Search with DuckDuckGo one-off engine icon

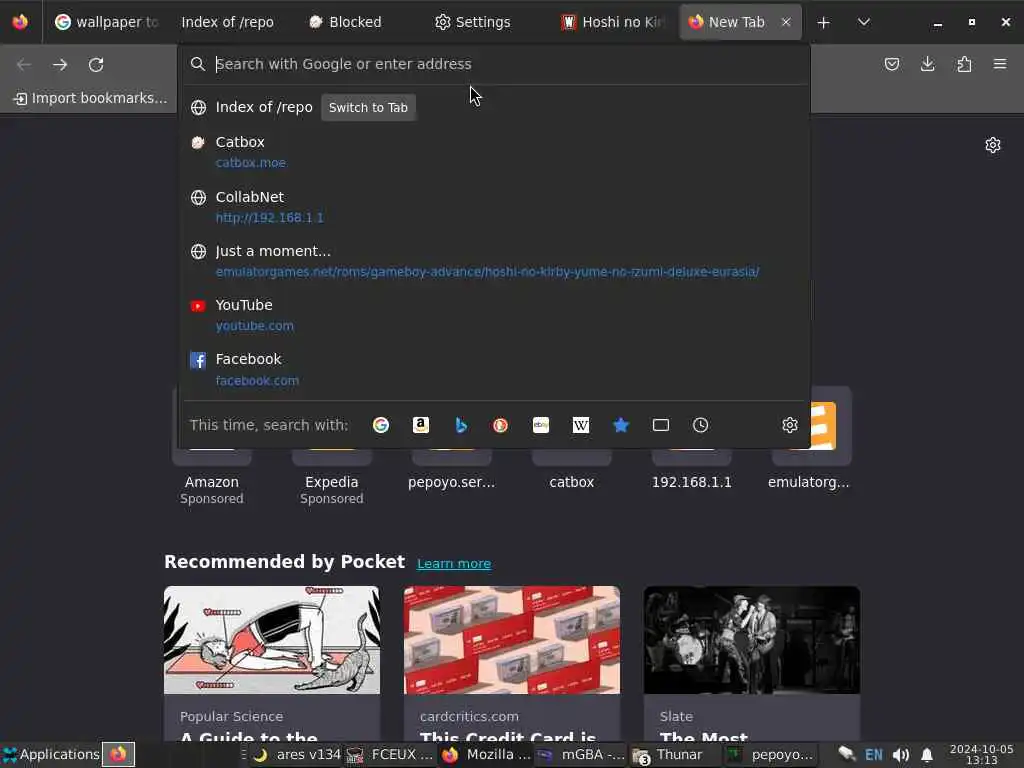click(501, 425)
